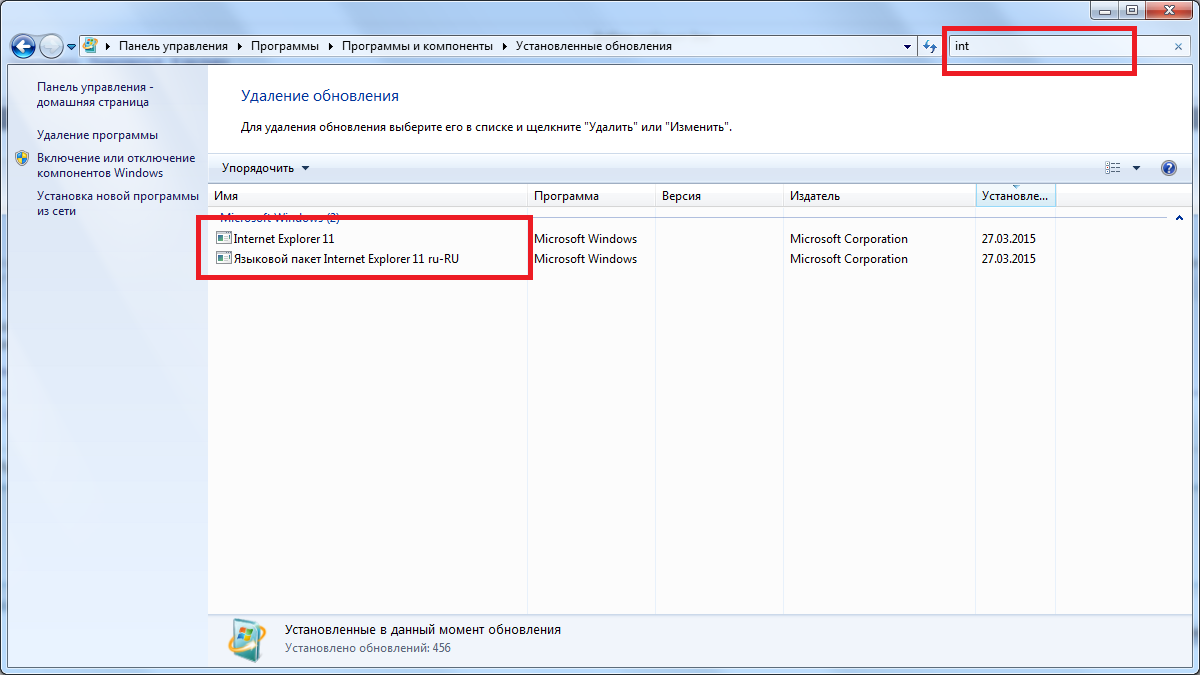Click 'Microsoft Corporation' in Internet Explorer 11 row

849,239
